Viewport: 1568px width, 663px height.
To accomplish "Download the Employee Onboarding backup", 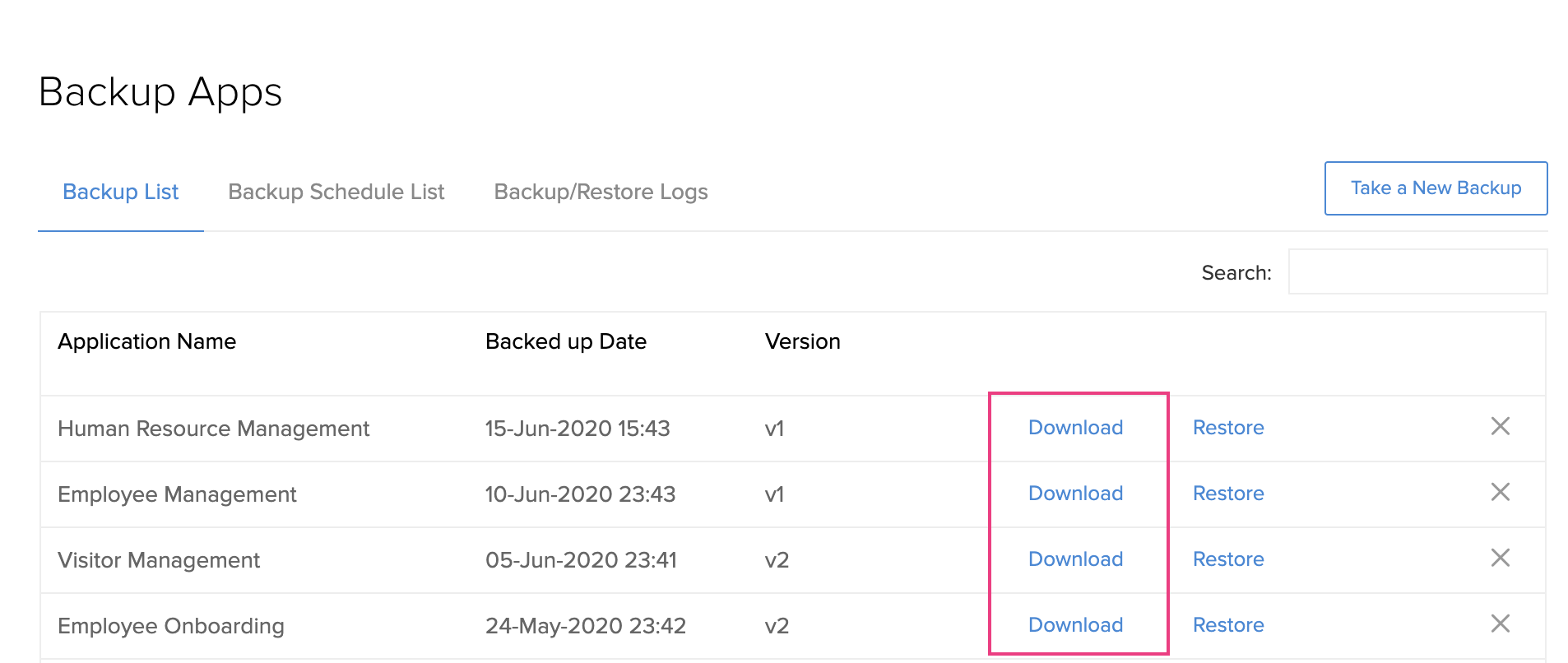I will point(1075,624).
